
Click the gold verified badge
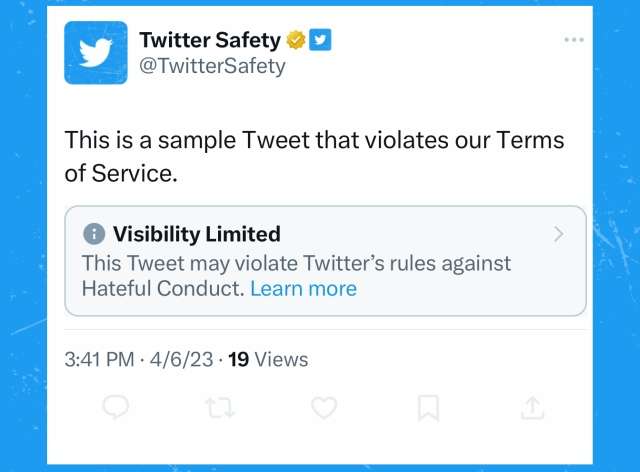pos(296,40)
